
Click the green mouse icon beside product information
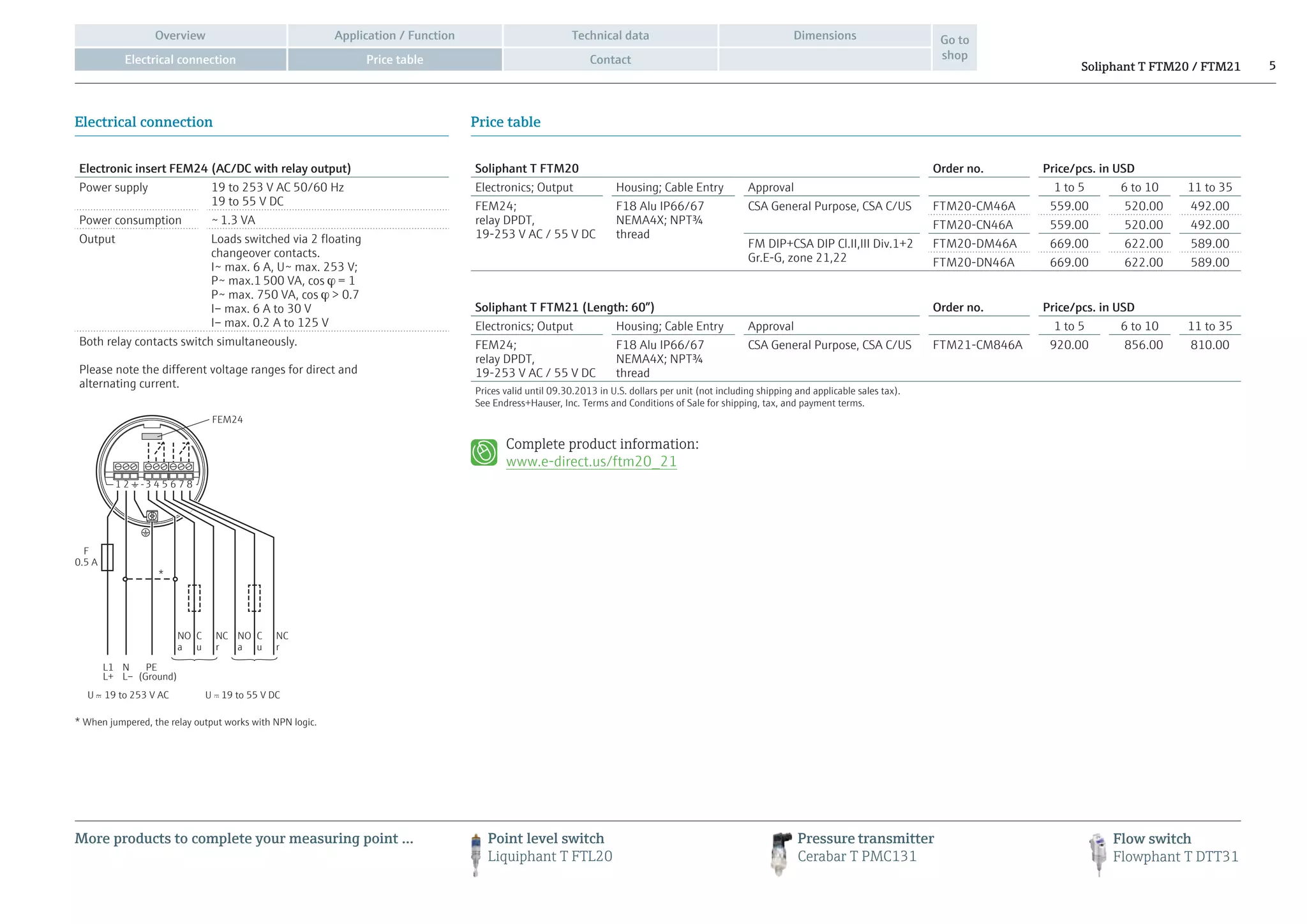(484, 452)
